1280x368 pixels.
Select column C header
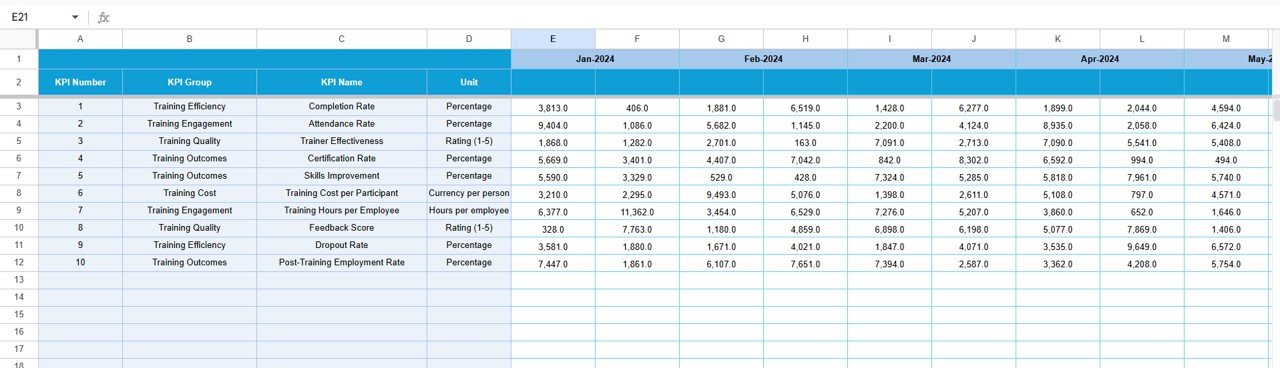(341, 39)
